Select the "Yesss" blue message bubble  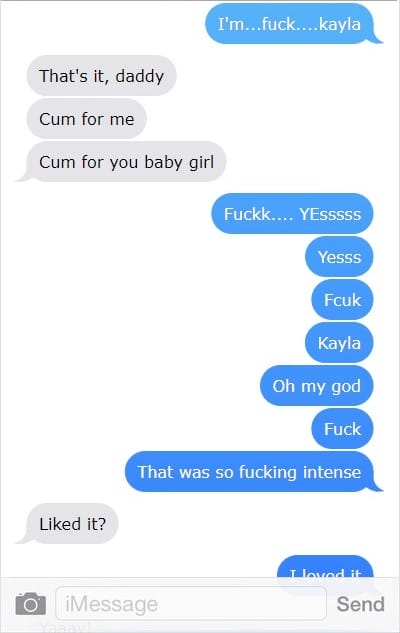click(x=339, y=257)
